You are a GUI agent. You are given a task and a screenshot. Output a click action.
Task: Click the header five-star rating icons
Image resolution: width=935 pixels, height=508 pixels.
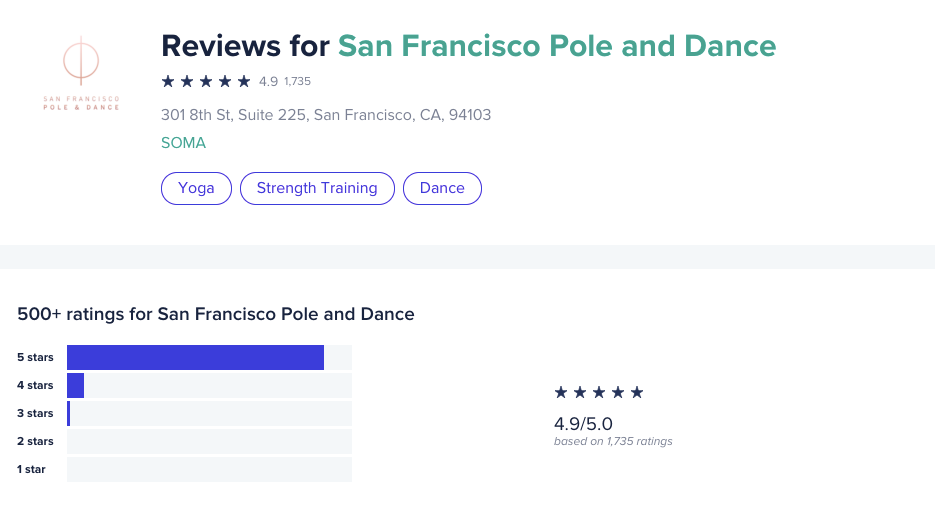click(206, 82)
